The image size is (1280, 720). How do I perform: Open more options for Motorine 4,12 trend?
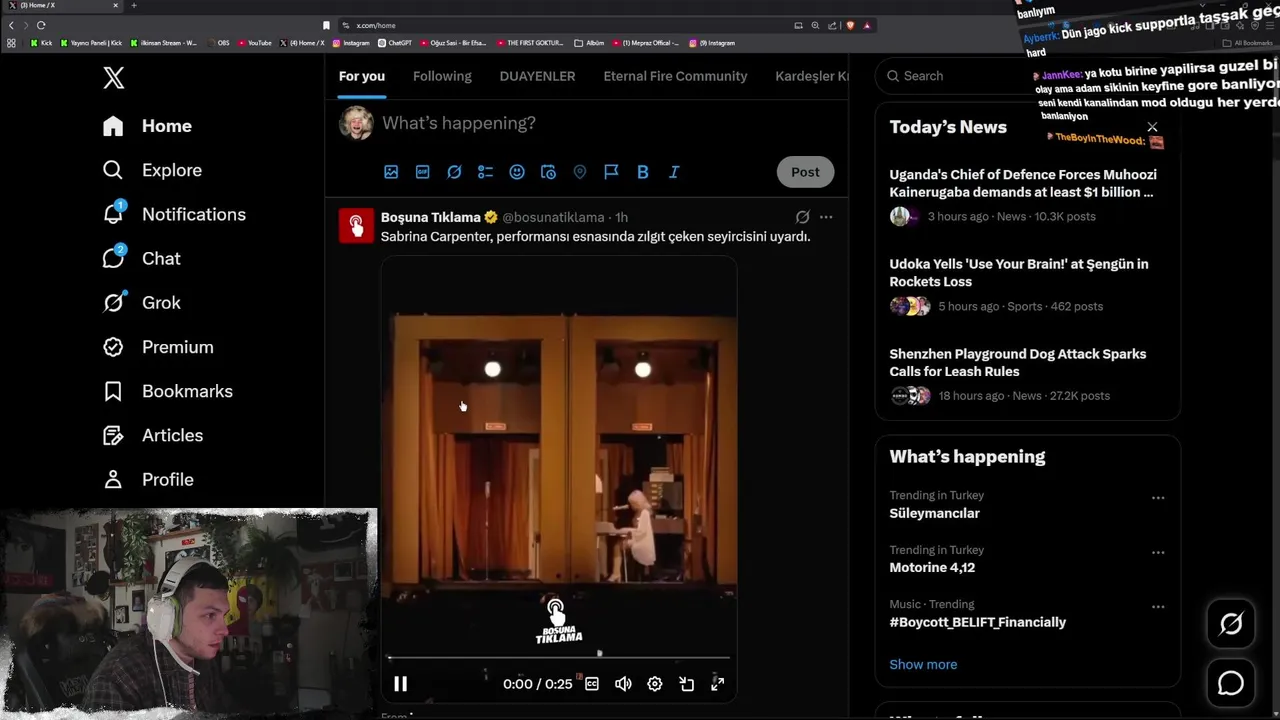(1158, 552)
